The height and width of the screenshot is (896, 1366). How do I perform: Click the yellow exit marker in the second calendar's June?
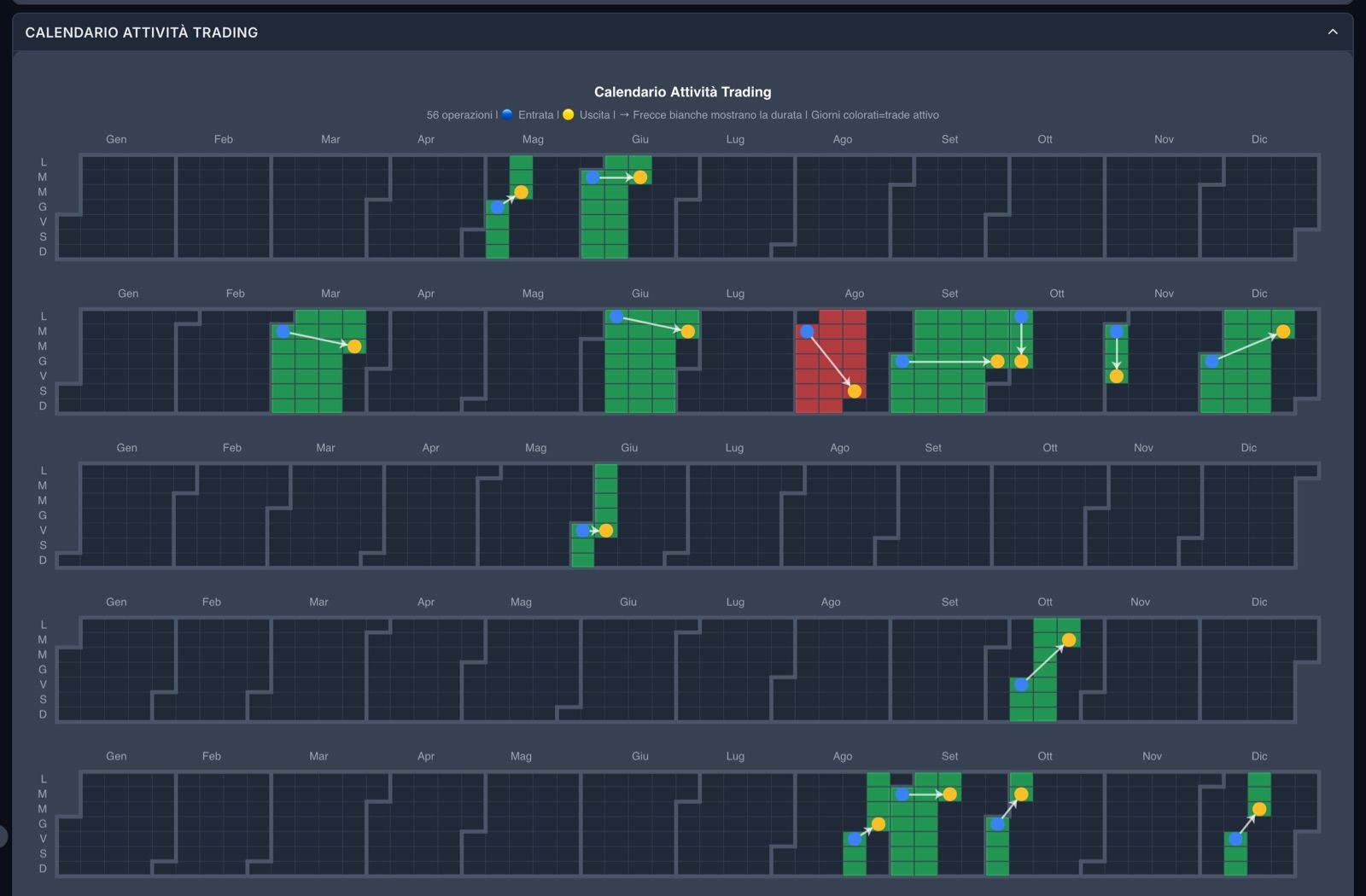coord(688,331)
